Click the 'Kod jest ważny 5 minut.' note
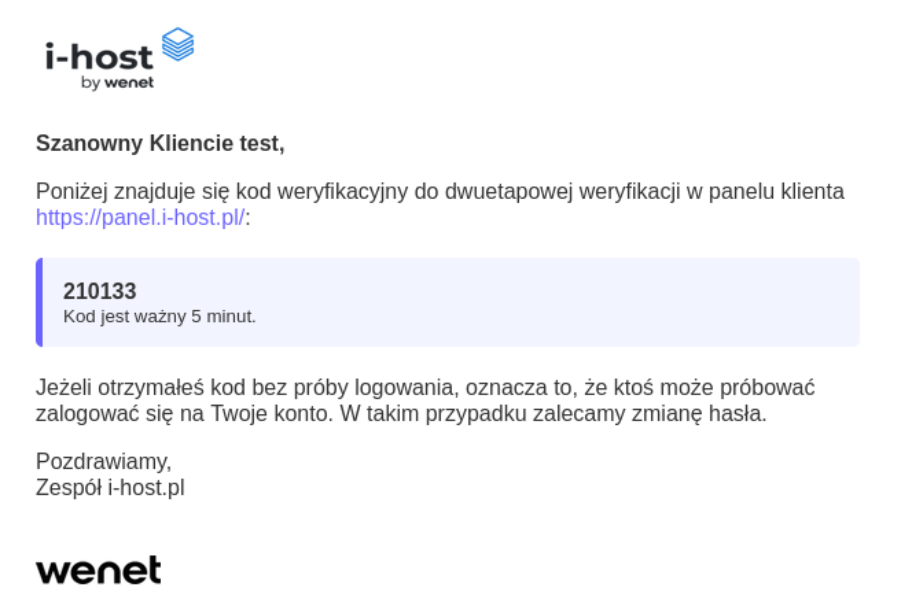Screen dimensions: 901x612 click(159, 317)
